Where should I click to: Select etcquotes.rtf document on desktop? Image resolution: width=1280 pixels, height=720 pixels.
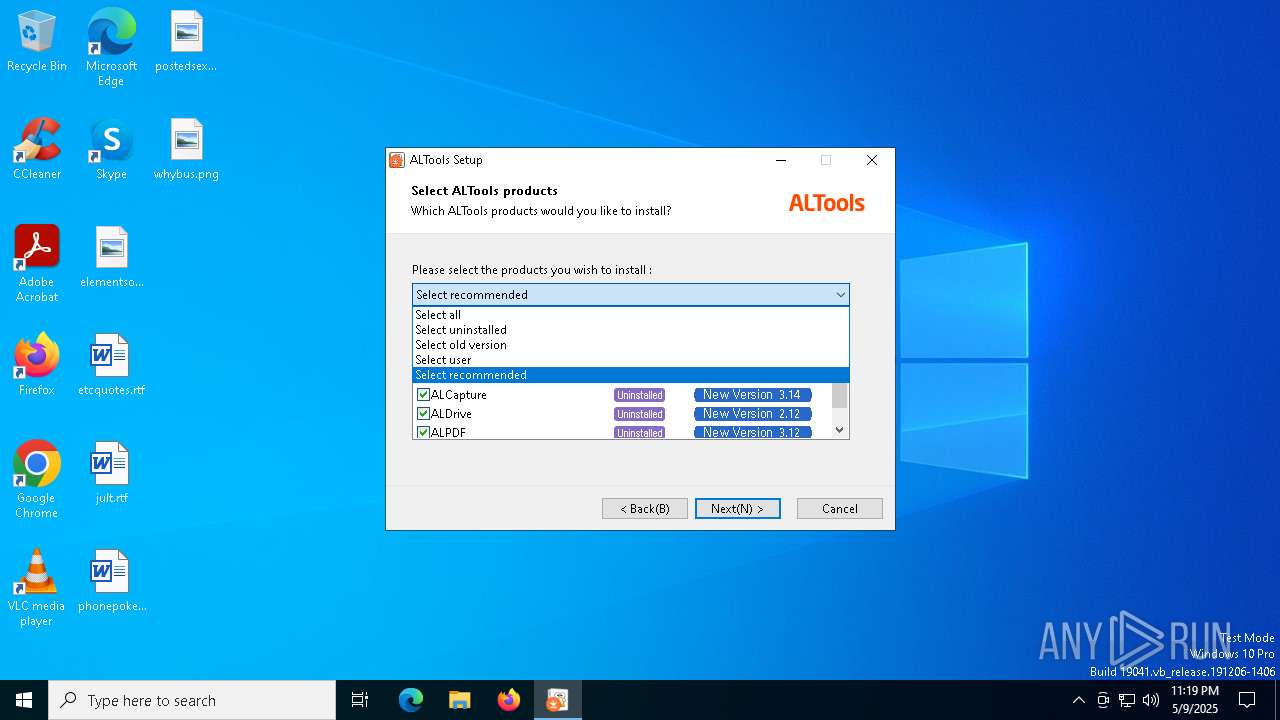coord(111,366)
